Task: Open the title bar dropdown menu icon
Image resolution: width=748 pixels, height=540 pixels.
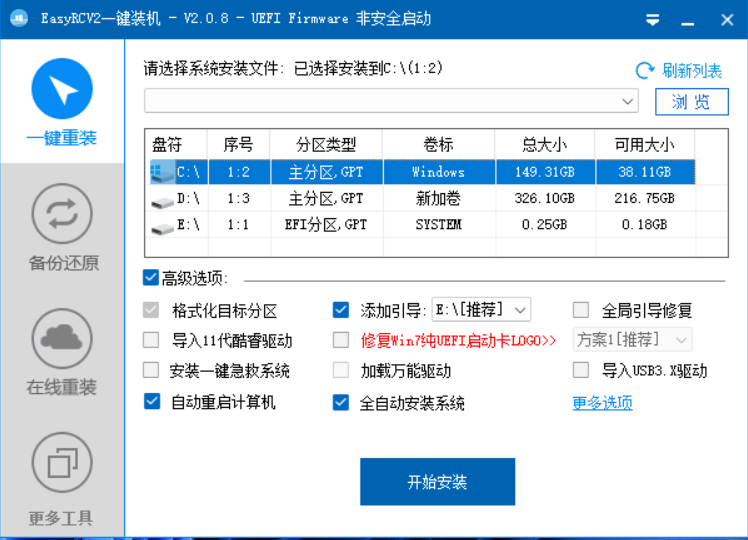Action: (652, 19)
